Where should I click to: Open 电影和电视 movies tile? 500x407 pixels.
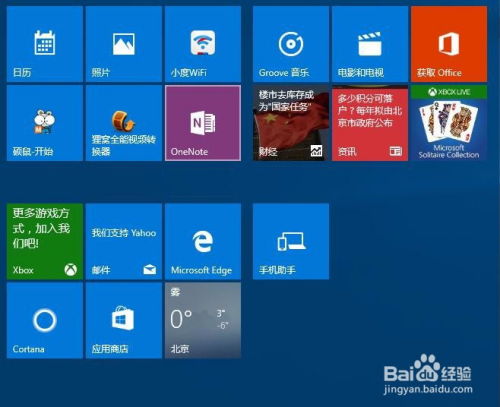pos(370,44)
